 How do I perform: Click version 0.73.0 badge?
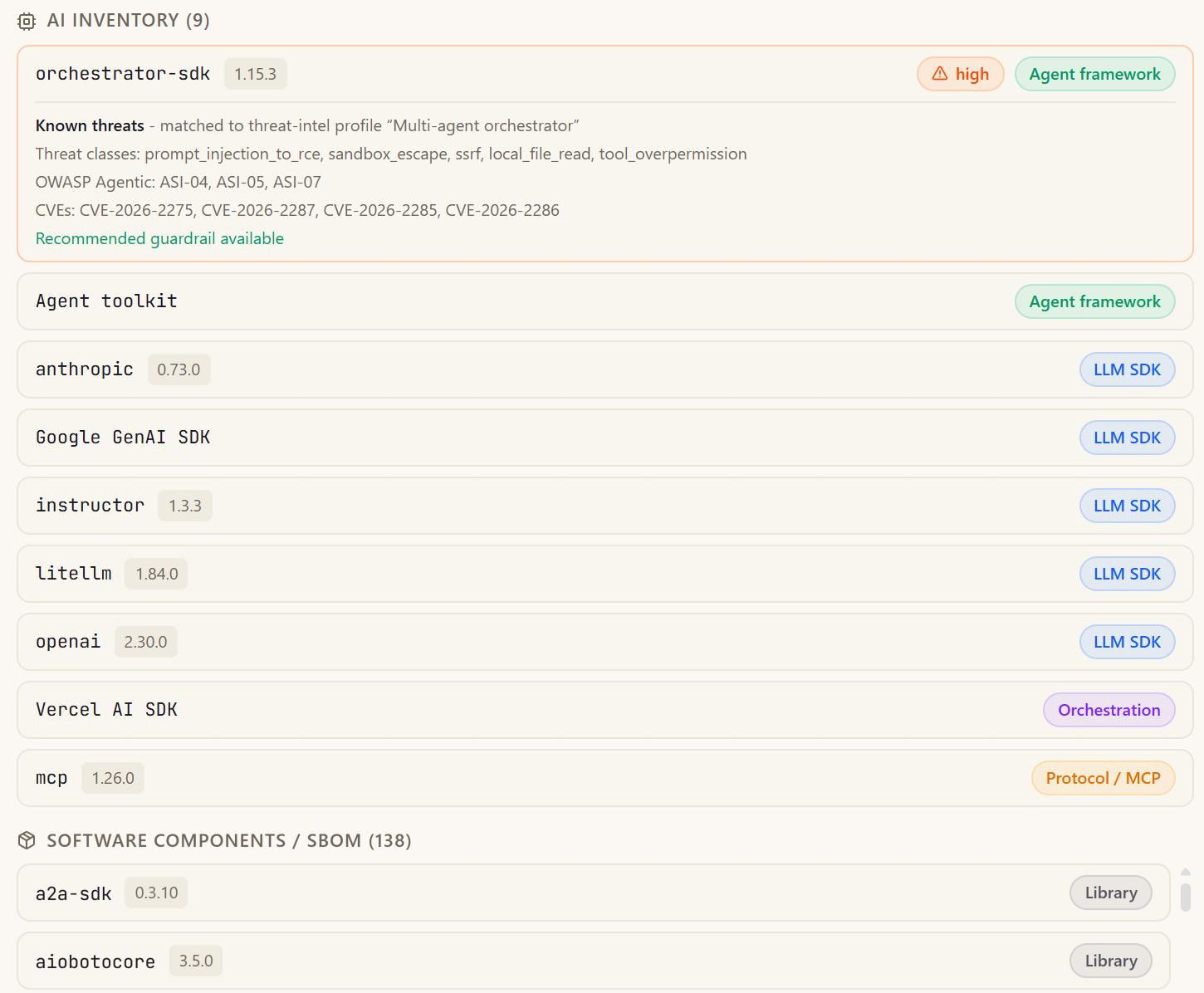click(x=179, y=369)
